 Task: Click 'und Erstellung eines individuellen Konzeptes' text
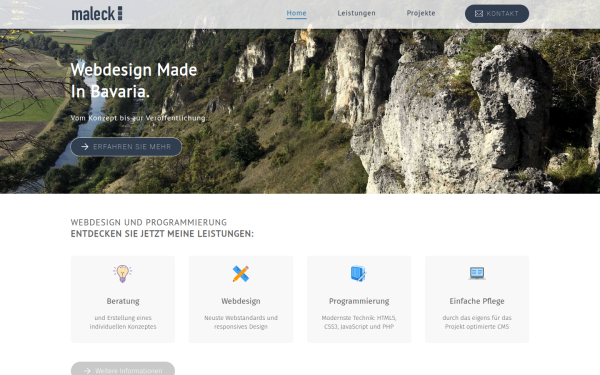pos(123,322)
